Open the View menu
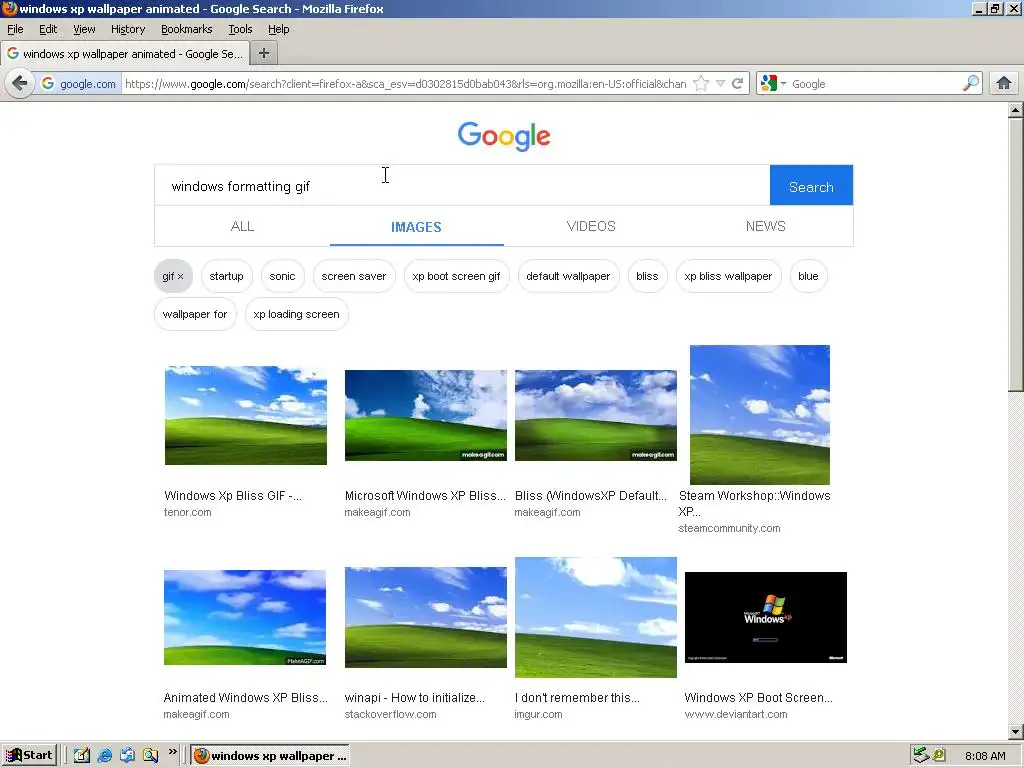1024x768 pixels. (x=84, y=29)
